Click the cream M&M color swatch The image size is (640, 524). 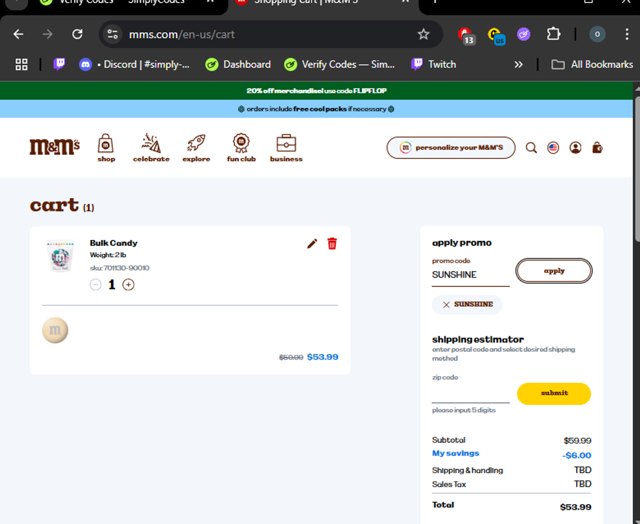(55, 330)
